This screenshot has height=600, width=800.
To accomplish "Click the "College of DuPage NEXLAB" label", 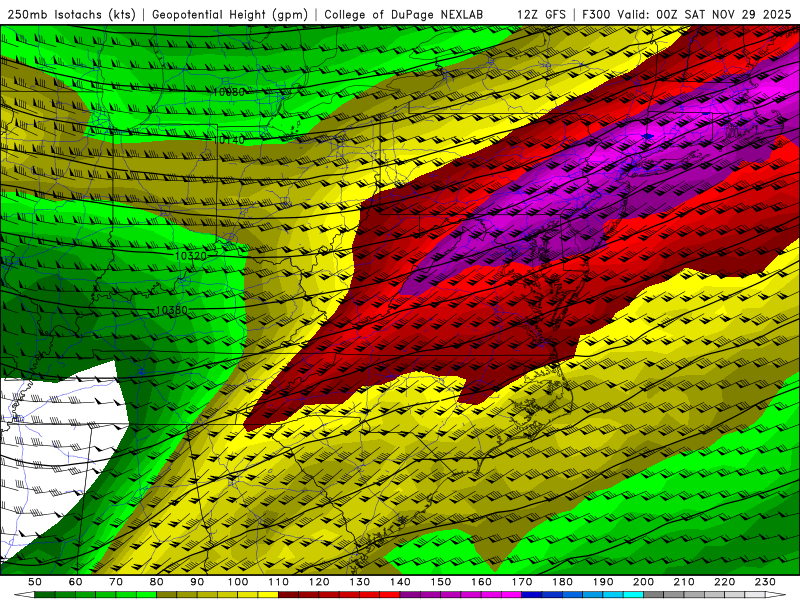I will (x=404, y=14).
